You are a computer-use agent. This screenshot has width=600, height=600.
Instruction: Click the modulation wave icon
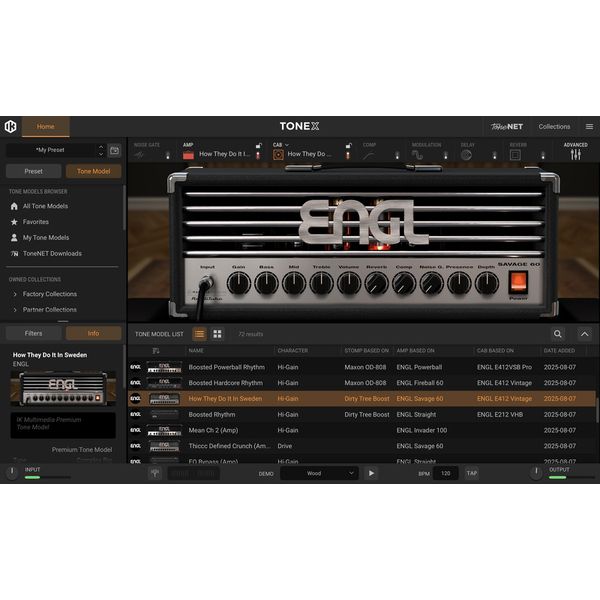coord(417,155)
